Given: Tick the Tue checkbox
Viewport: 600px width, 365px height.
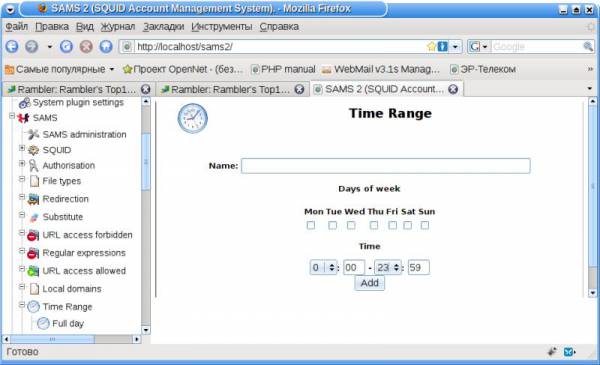Looking at the screenshot, I should [333, 225].
